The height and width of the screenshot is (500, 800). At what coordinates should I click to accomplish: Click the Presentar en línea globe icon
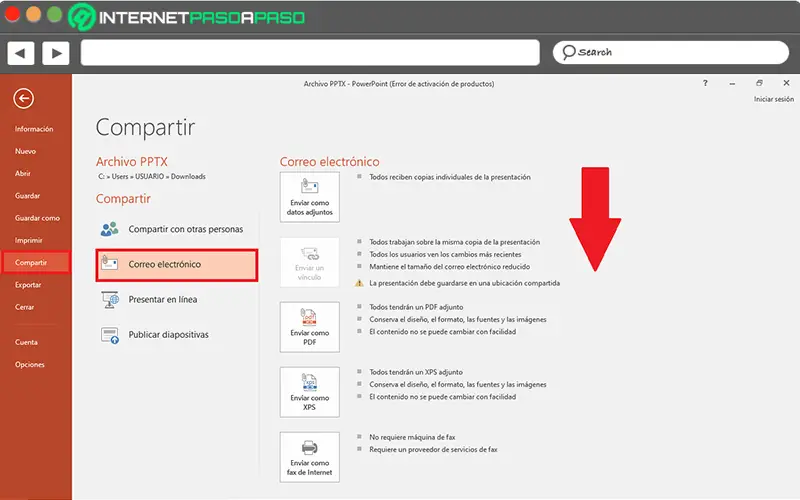pyautogui.click(x=110, y=300)
